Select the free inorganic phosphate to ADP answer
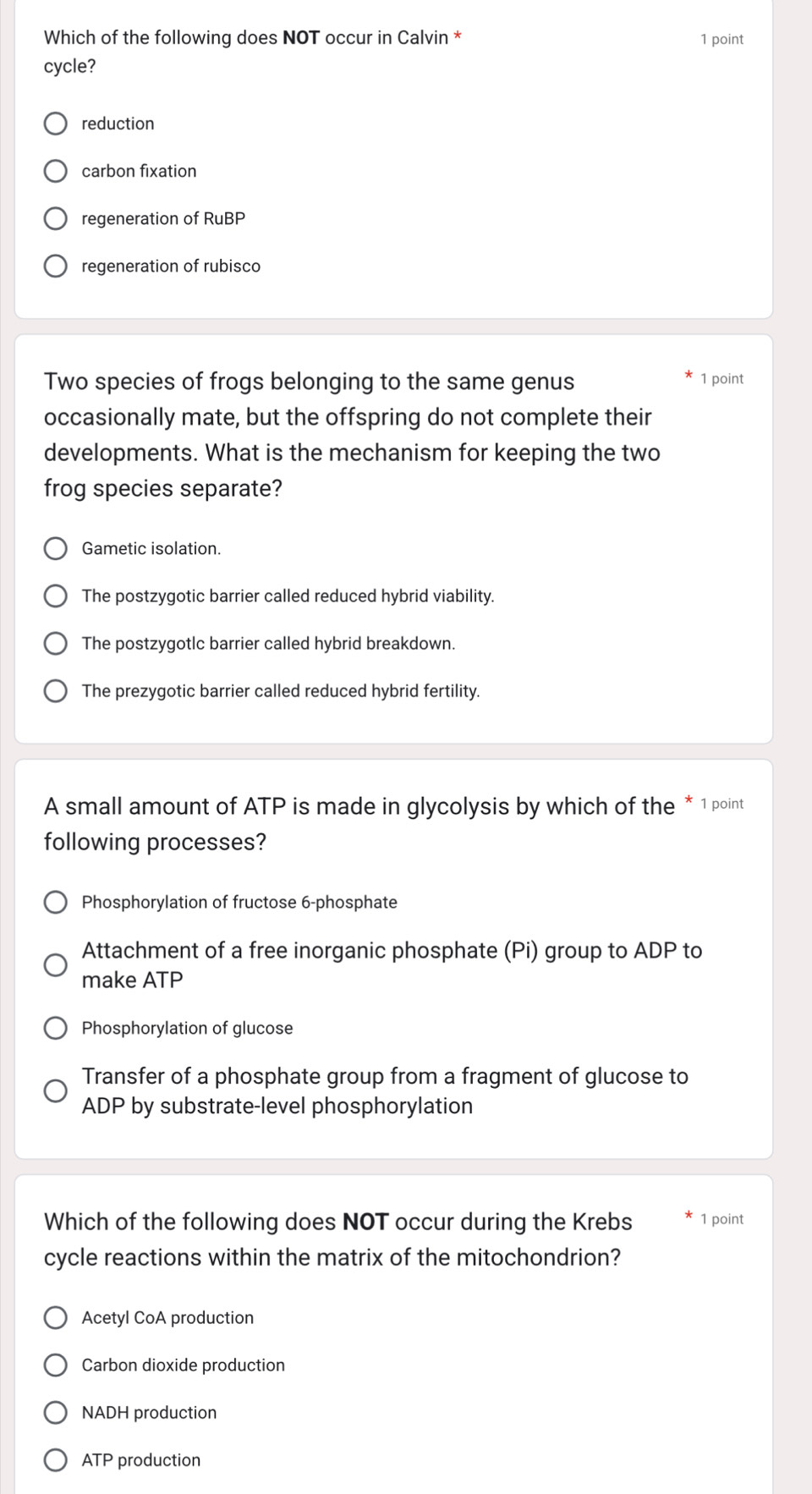The image size is (812, 1494). pos(56,964)
